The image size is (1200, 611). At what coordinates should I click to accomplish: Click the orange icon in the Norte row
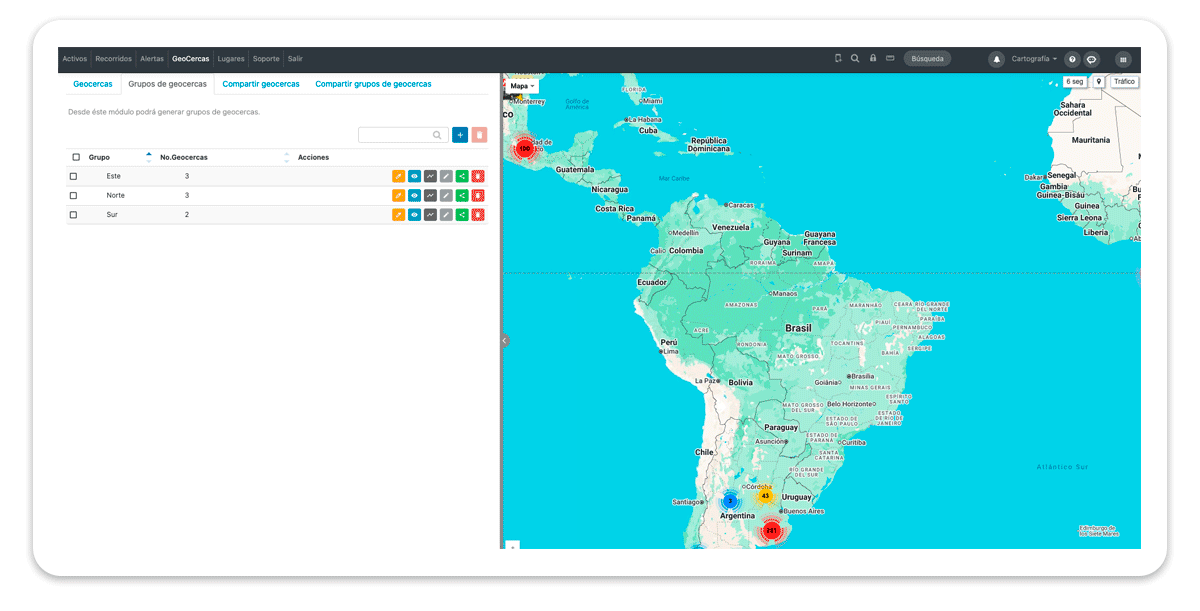[x=398, y=195]
